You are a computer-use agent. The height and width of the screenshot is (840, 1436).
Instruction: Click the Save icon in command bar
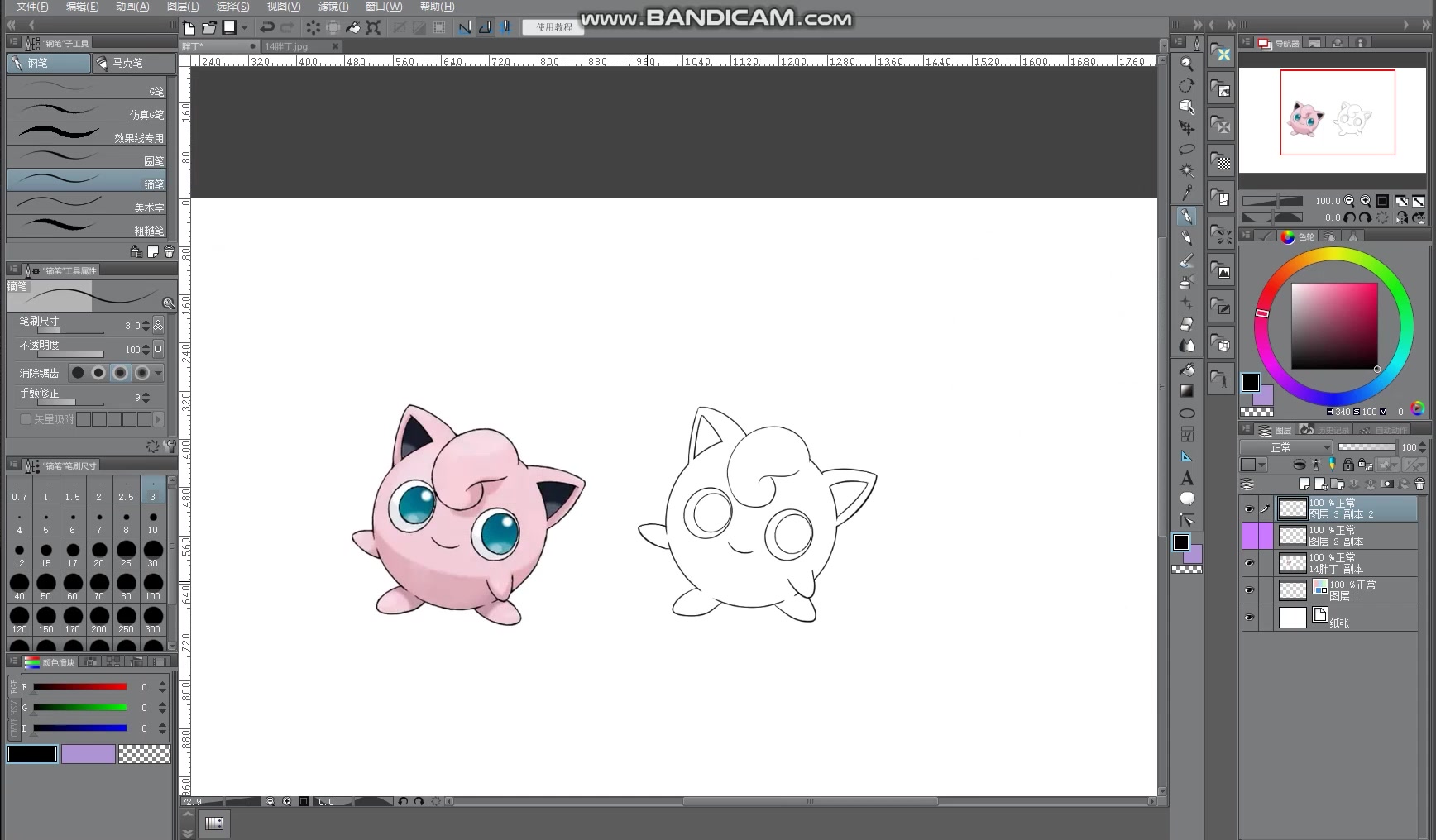click(x=229, y=27)
